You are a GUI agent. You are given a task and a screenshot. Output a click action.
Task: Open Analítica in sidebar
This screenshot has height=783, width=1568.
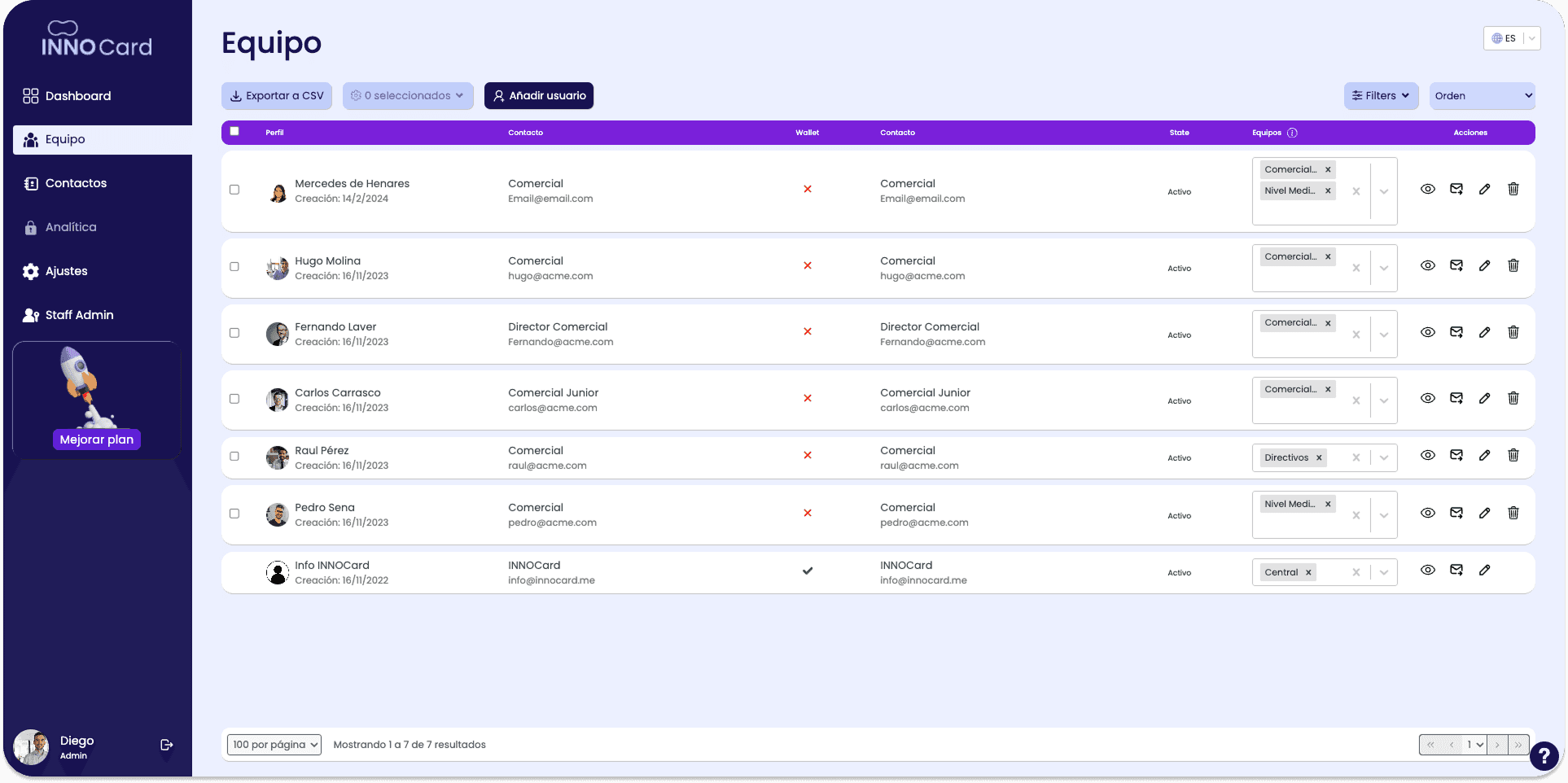pyautogui.click(x=60, y=227)
